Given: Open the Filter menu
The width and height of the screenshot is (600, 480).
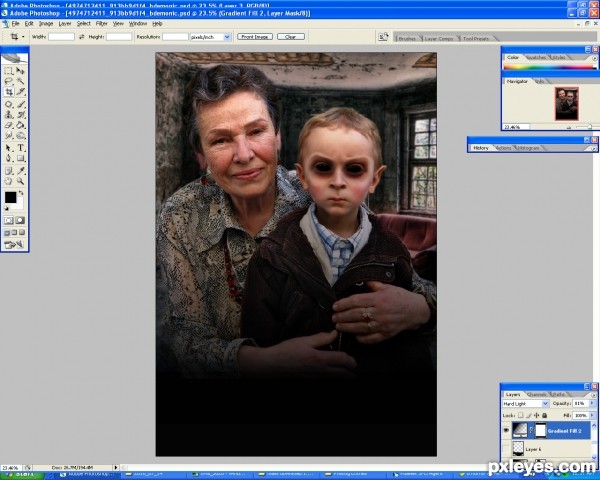Looking at the screenshot, I should [x=101, y=24].
